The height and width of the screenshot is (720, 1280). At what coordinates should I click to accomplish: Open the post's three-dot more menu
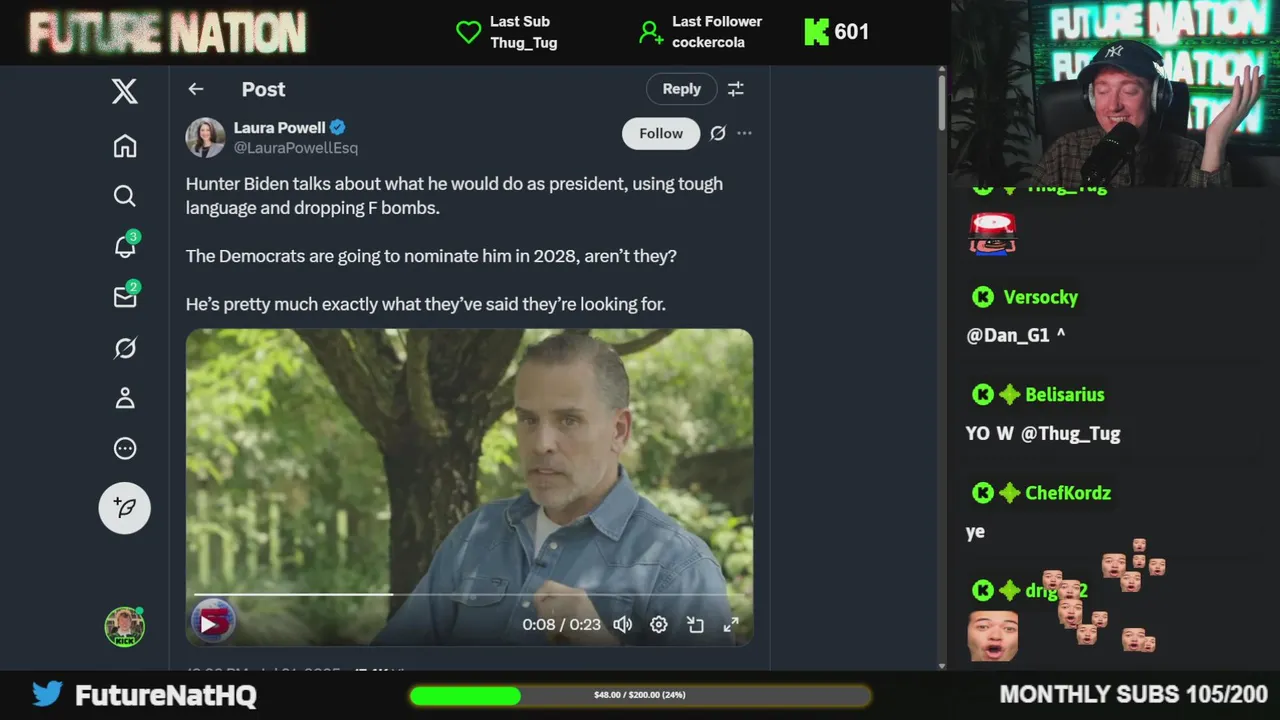(x=744, y=133)
